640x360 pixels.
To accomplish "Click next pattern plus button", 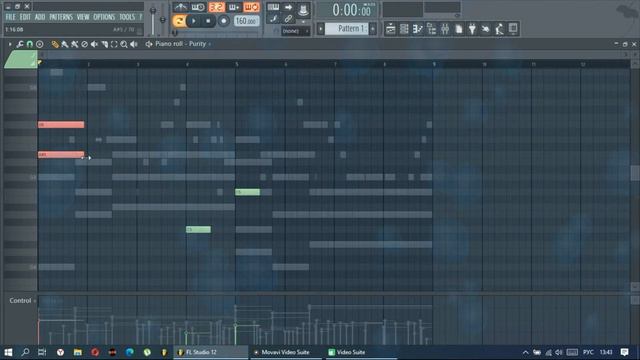I will tap(373, 29).
